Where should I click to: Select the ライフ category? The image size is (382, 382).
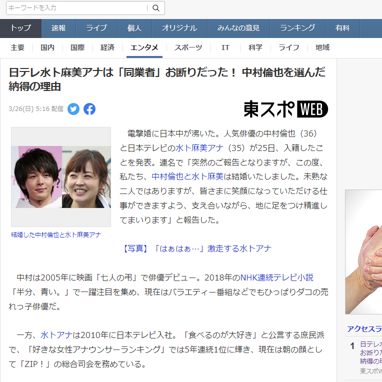pyautogui.click(x=289, y=48)
